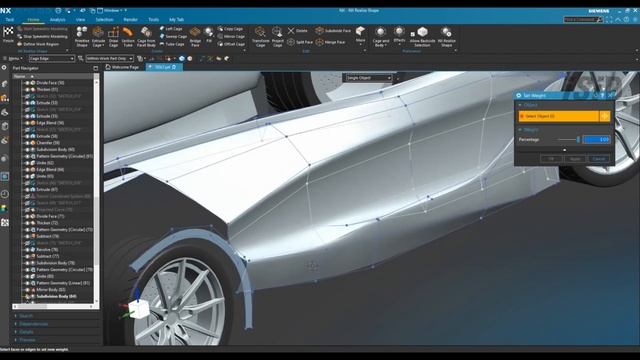
Task: Click the Tube Cage command
Action: click(172, 44)
